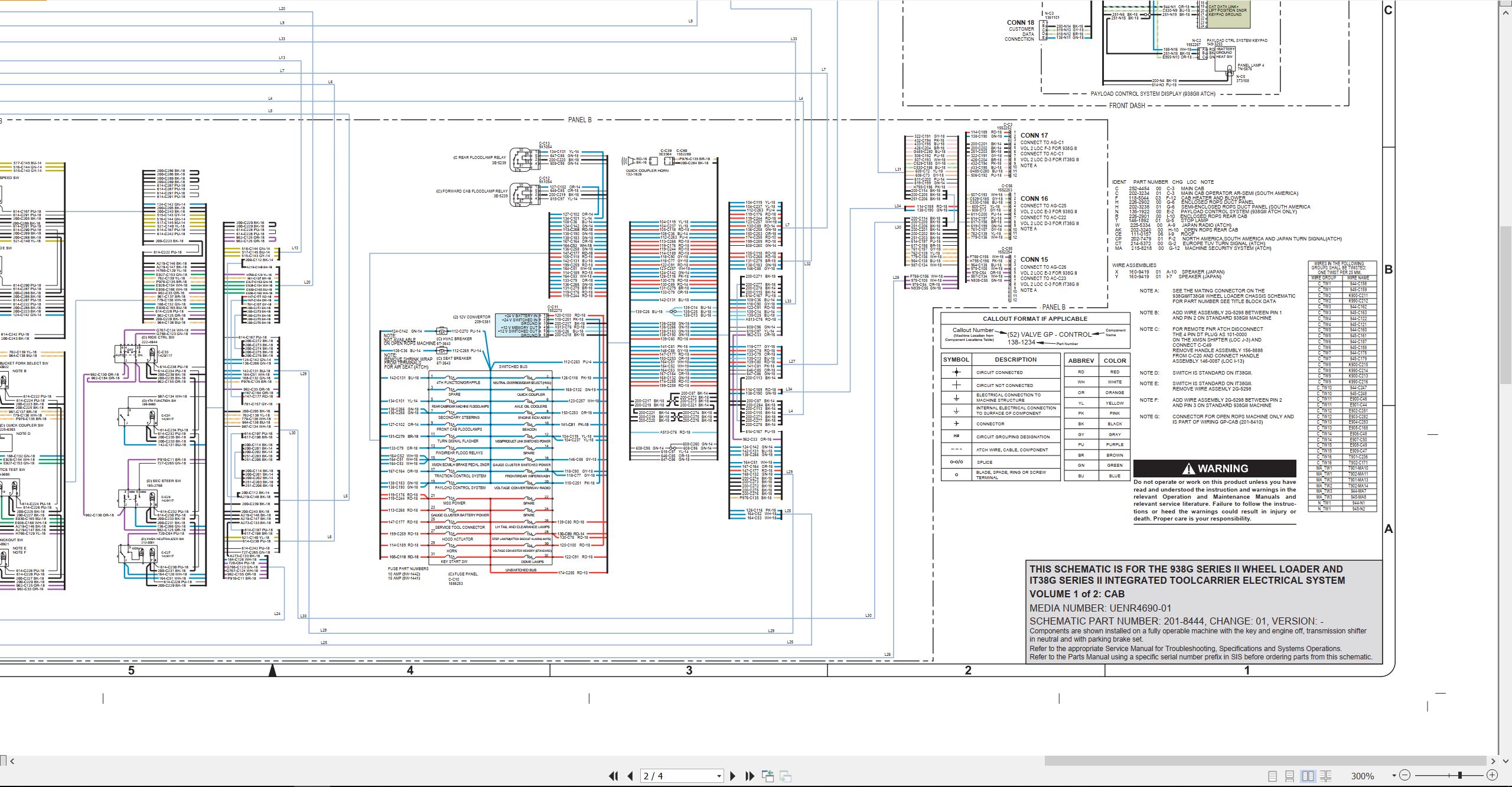This screenshot has width=1512, height=787.
Task: Go to the first page
Action: point(614,776)
